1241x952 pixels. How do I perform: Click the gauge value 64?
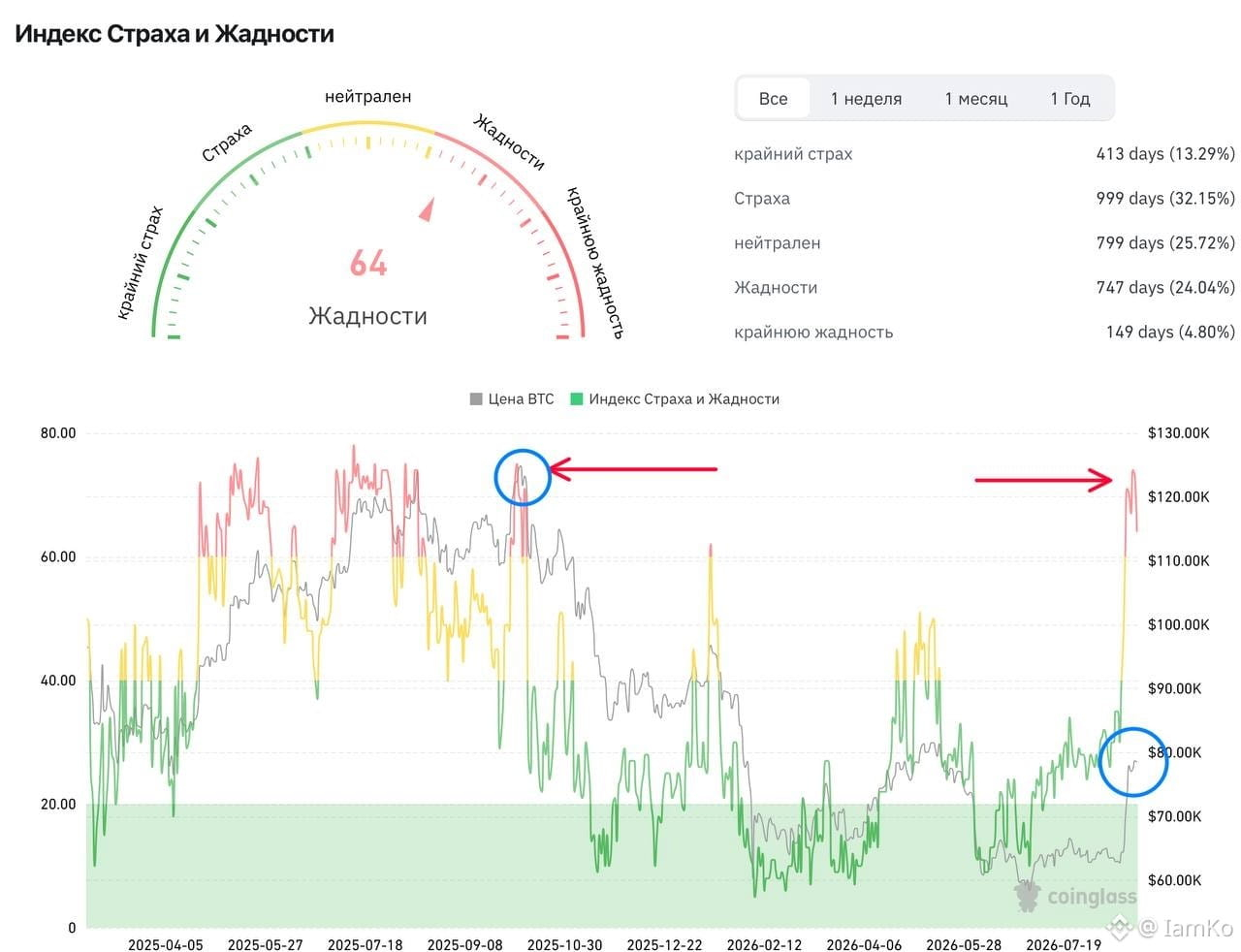click(x=368, y=263)
